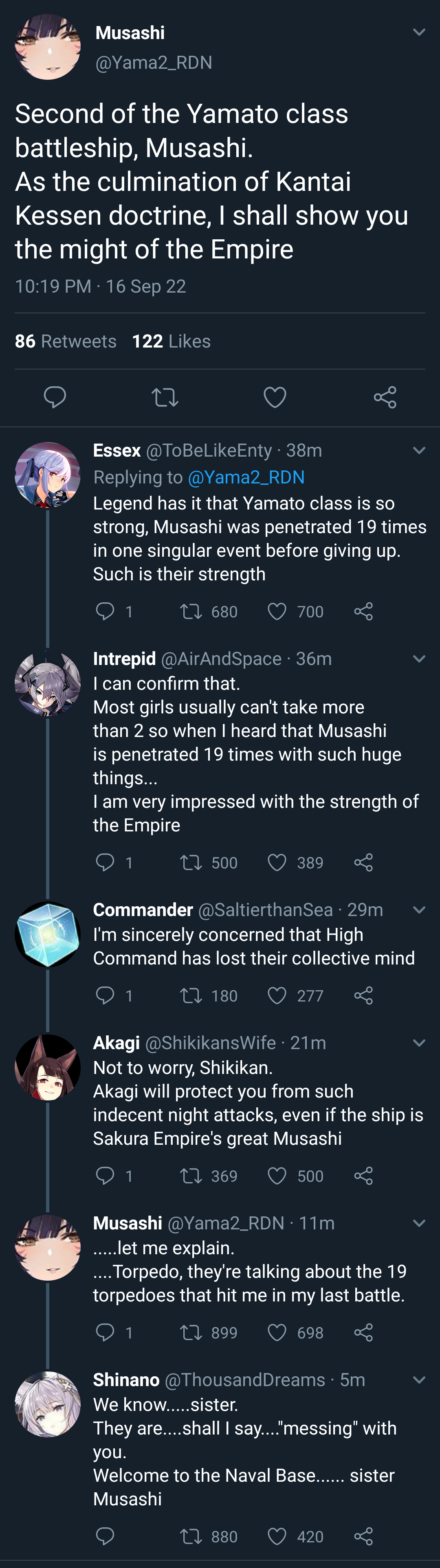Share Shinano's tweet
This screenshot has height=1568, width=440.
[363, 1536]
